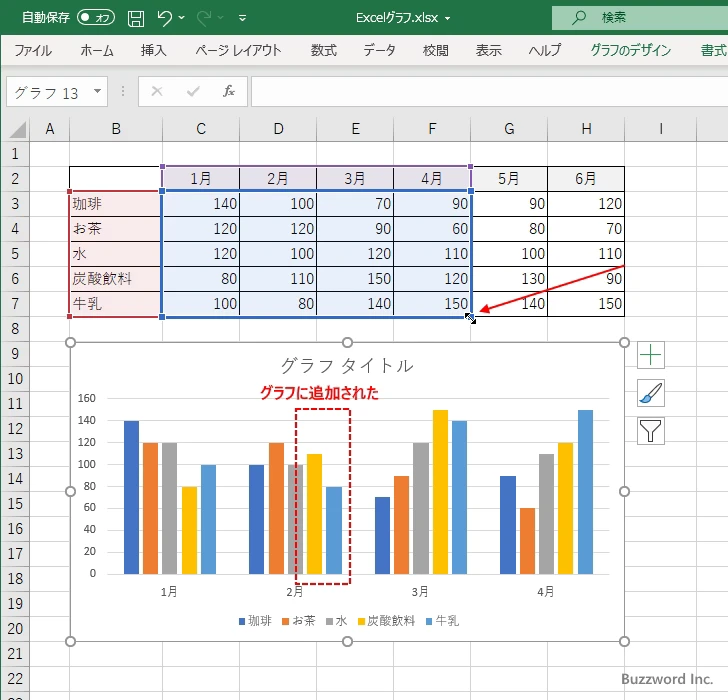728x700 pixels.
Task: Click the Redo arrow icon
Action: tap(204, 18)
